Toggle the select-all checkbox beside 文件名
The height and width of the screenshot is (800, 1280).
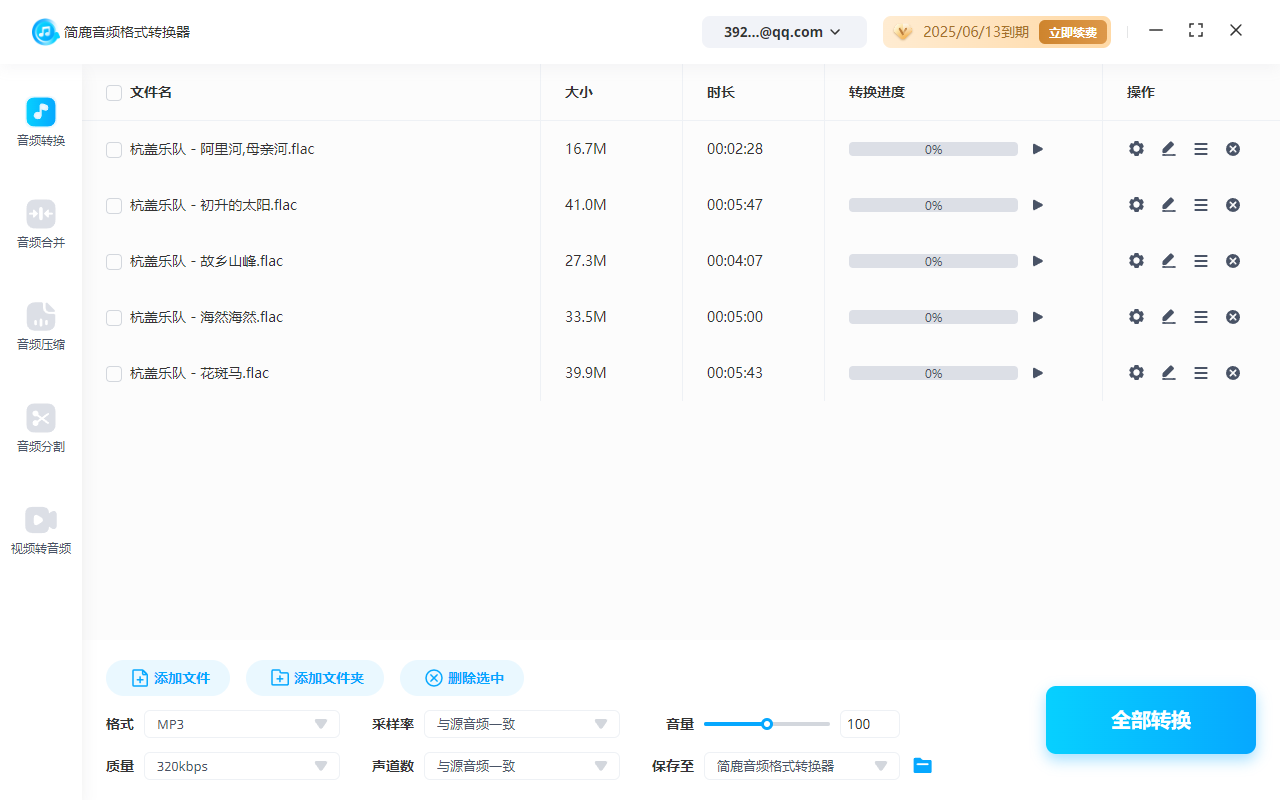pyautogui.click(x=114, y=93)
